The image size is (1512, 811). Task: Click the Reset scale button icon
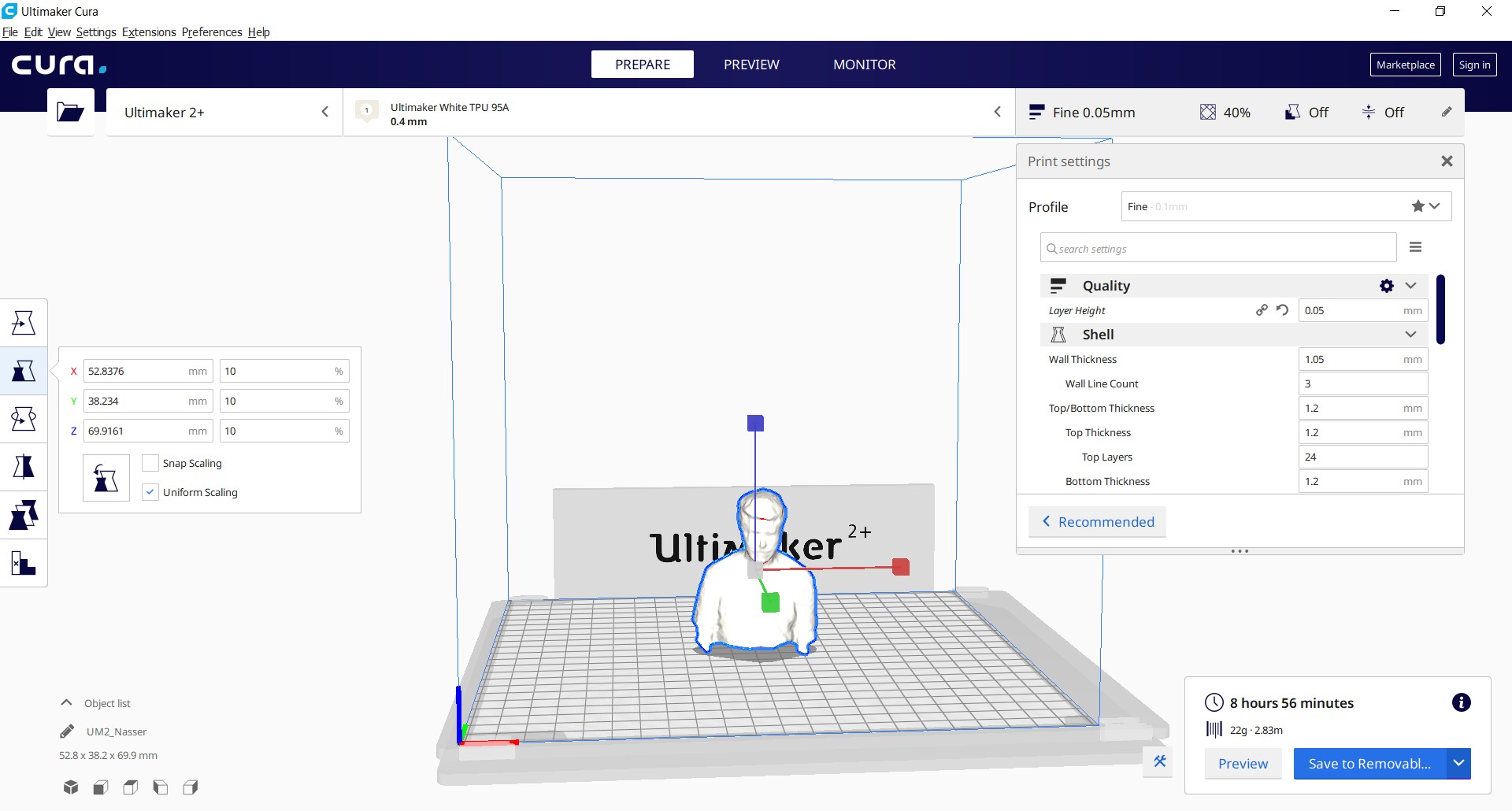click(106, 478)
